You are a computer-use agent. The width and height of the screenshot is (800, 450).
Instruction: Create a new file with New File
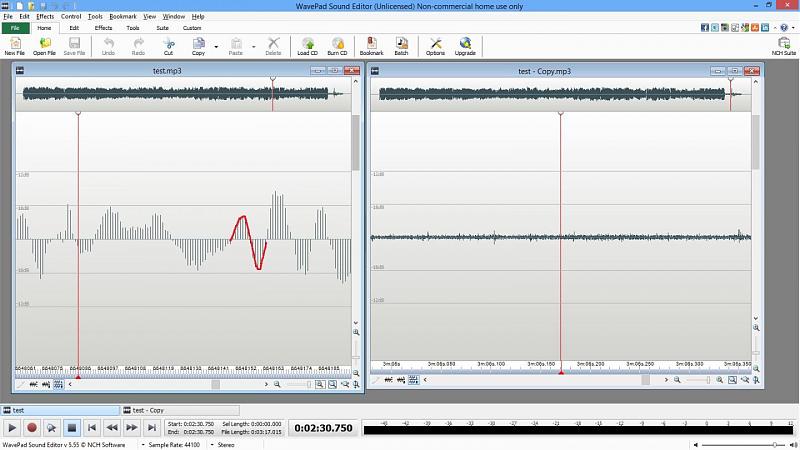coord(15,46)
